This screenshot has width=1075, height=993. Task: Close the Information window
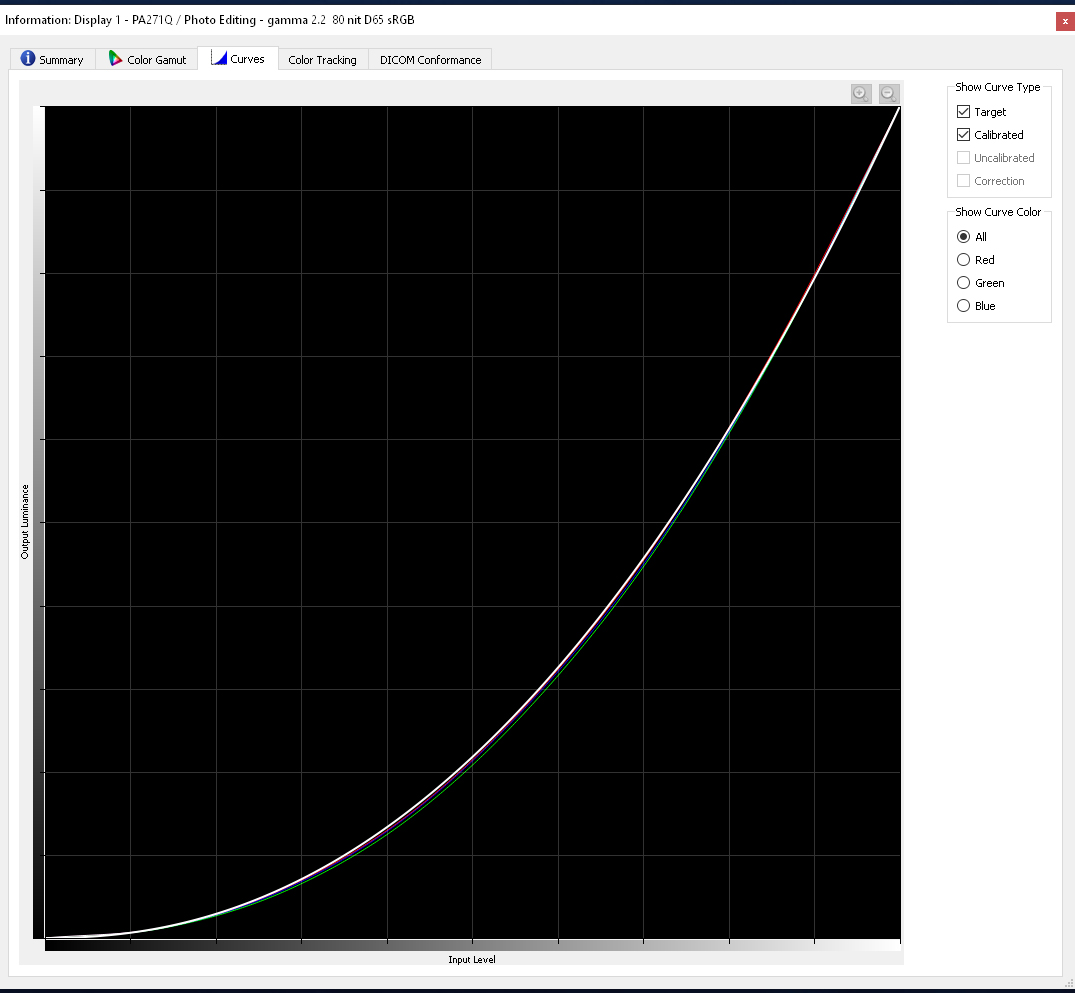[1065, 20]
